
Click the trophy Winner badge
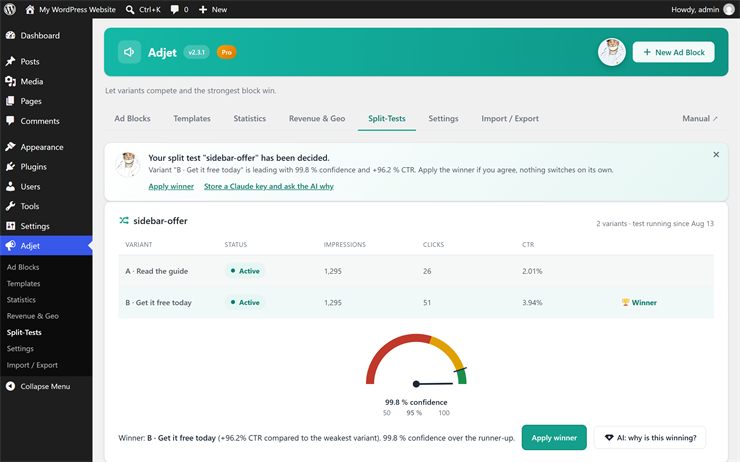pos(639,302)
